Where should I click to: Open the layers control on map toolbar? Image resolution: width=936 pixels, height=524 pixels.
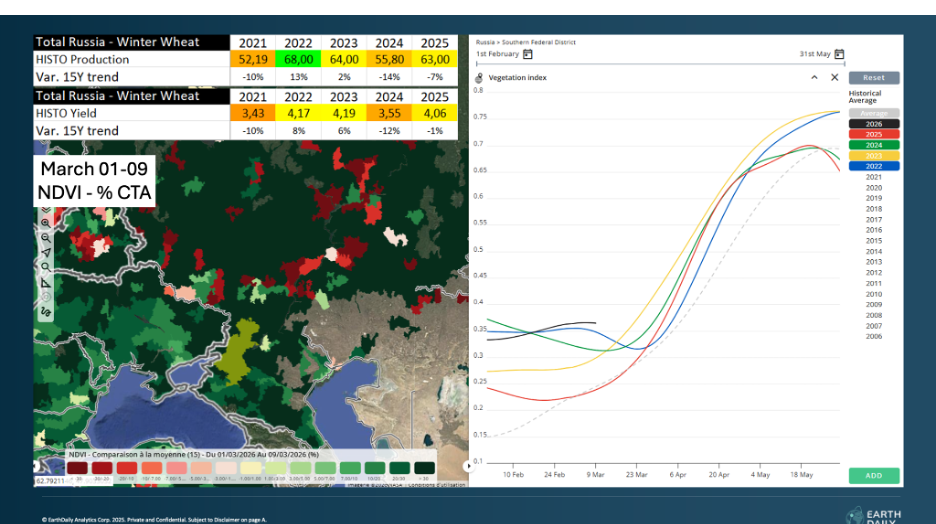coord(46,209)
